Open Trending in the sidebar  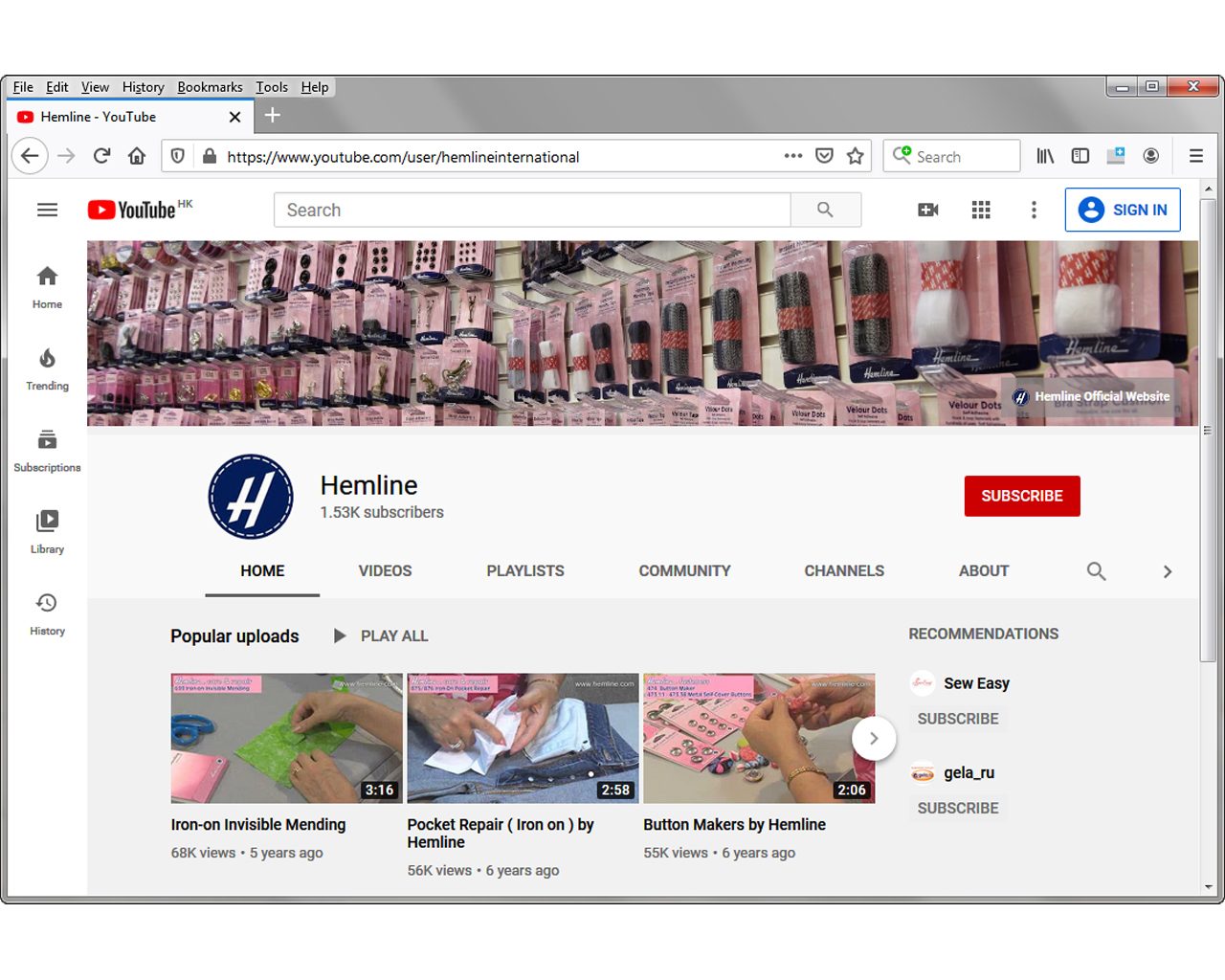(47, 369)
